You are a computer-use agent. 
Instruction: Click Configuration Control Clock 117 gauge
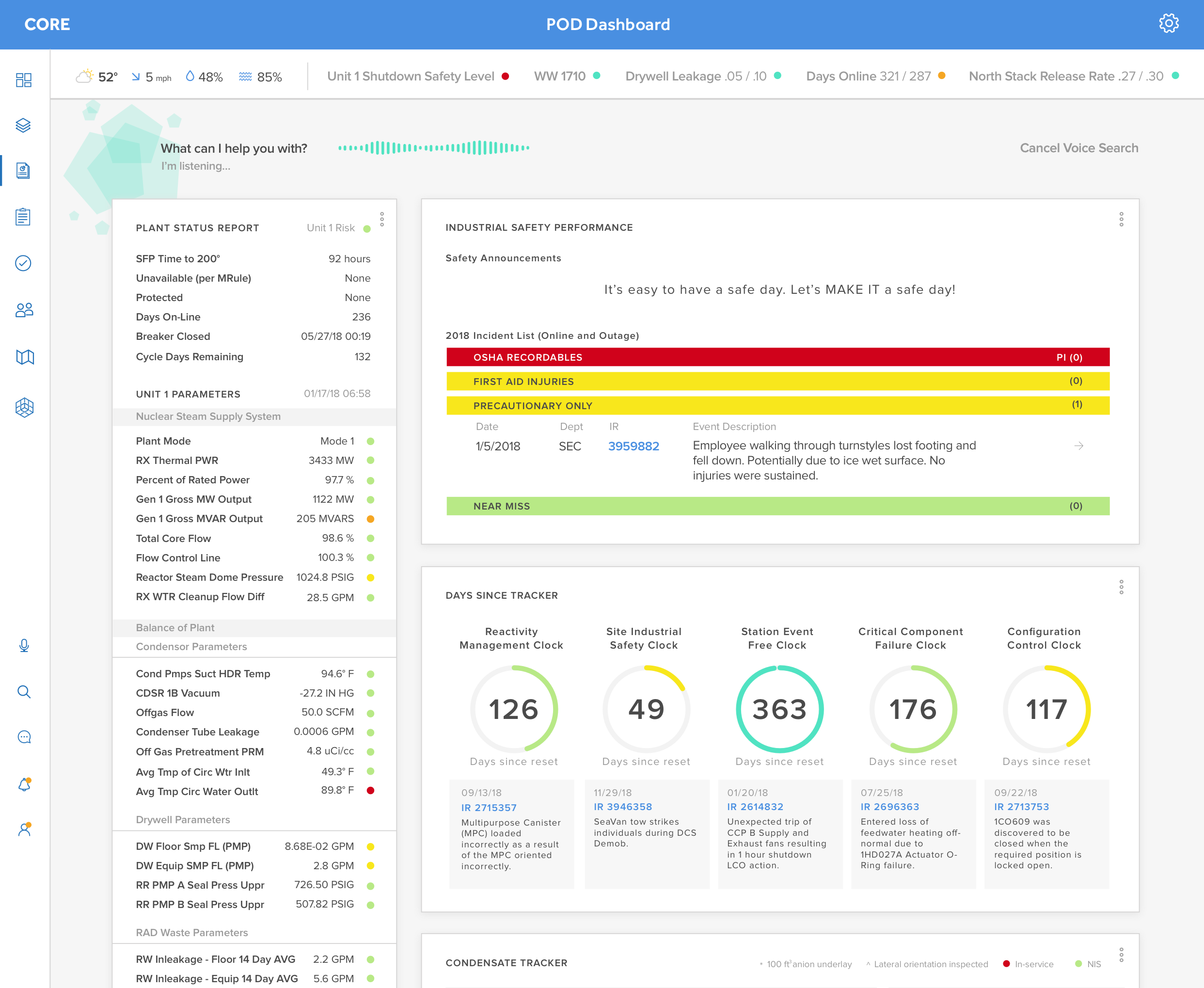(1046, 709)
